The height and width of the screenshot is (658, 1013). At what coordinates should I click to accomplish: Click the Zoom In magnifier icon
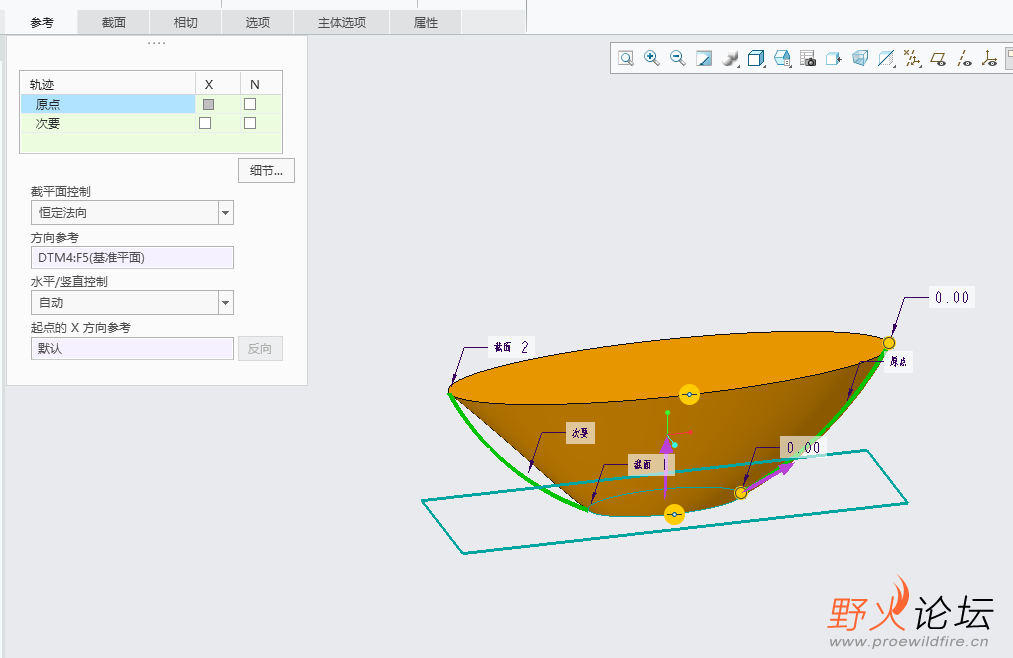[652, 59]
